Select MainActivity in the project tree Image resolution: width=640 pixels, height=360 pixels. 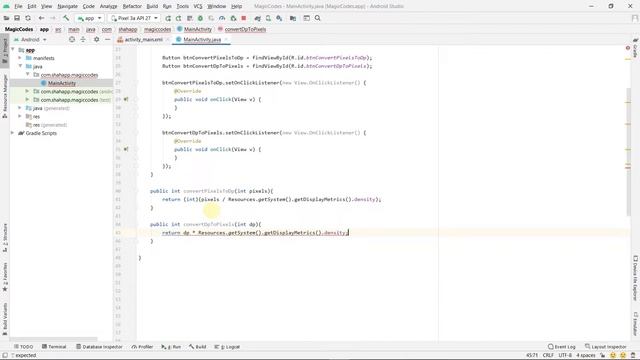[62, 83]
